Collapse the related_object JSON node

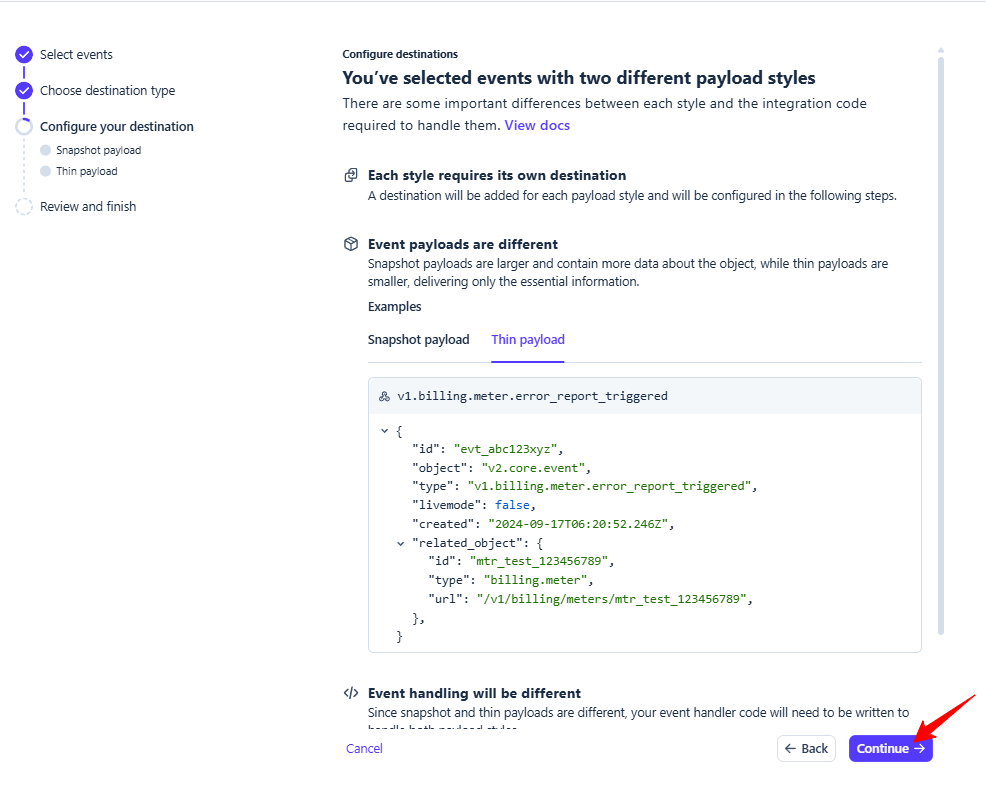(x=401, y=543)
